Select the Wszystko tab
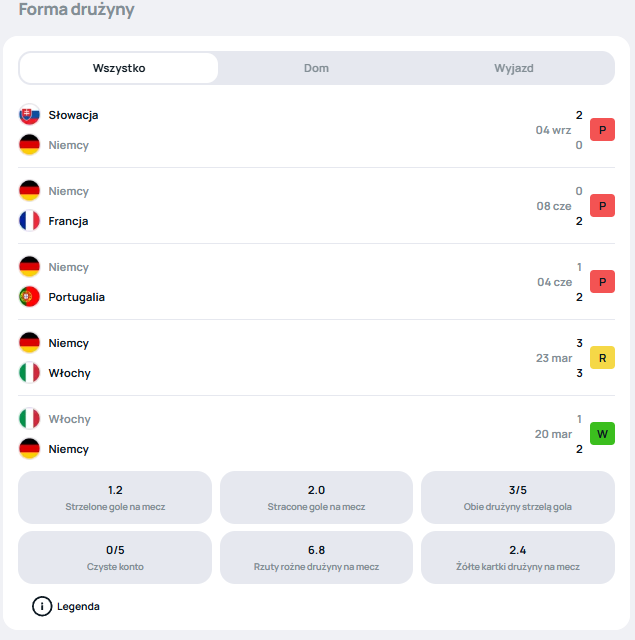Screen dimensions: 635x640 (x=119, y=68)
